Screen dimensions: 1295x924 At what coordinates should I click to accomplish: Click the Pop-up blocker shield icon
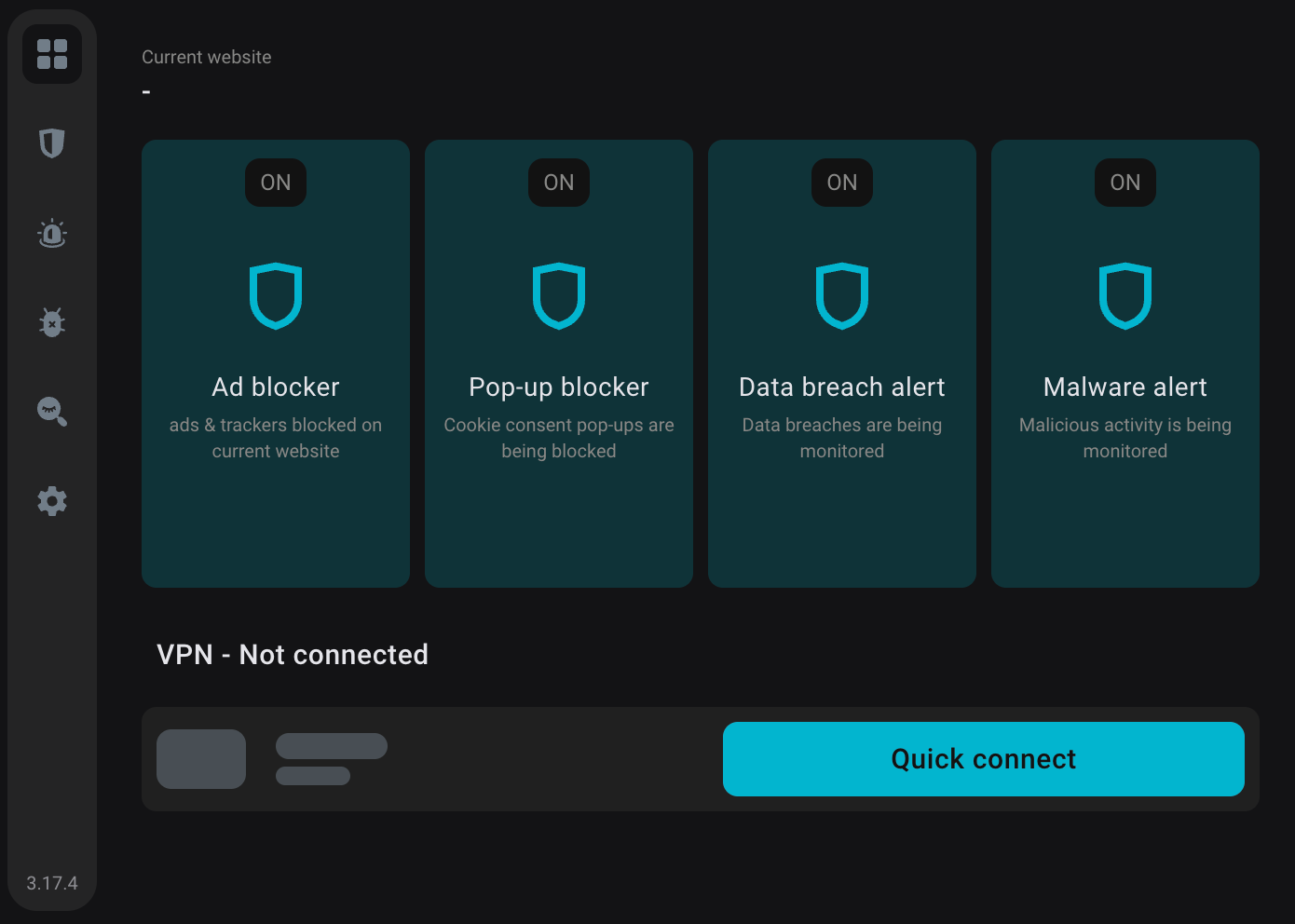(559, 296)
